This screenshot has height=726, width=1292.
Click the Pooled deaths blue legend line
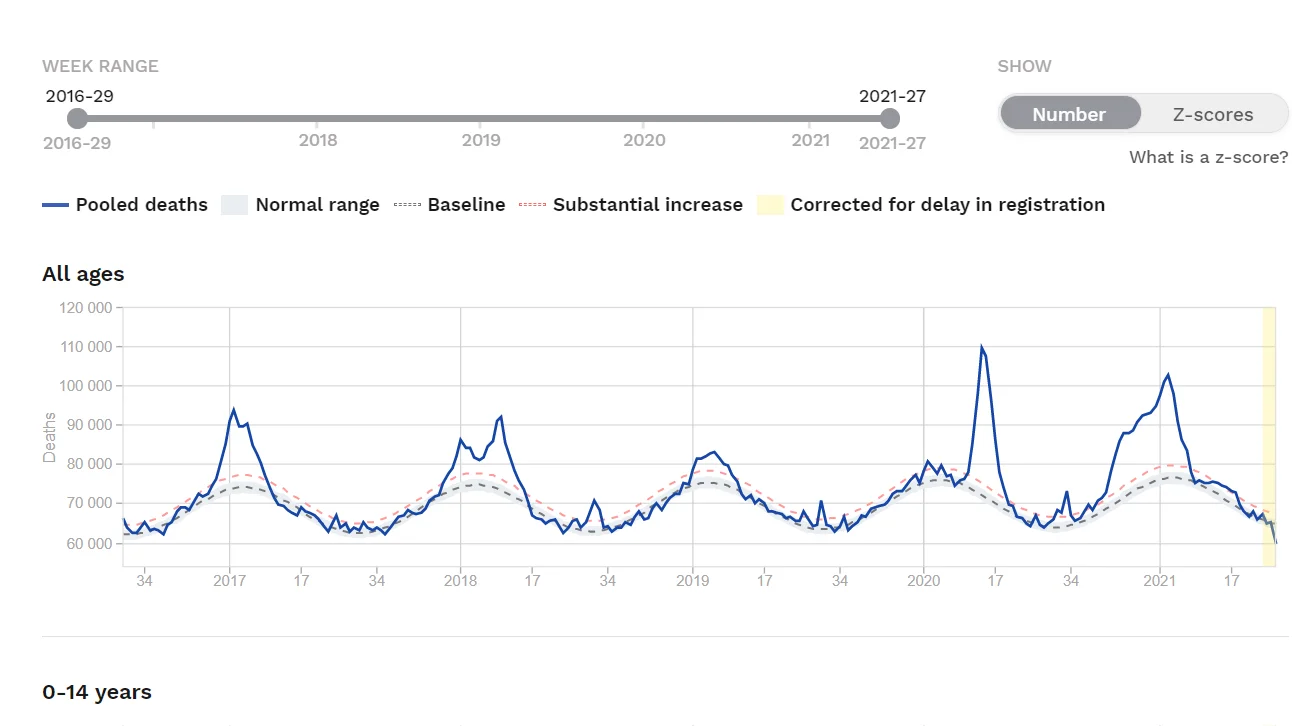tap(56, 205)
